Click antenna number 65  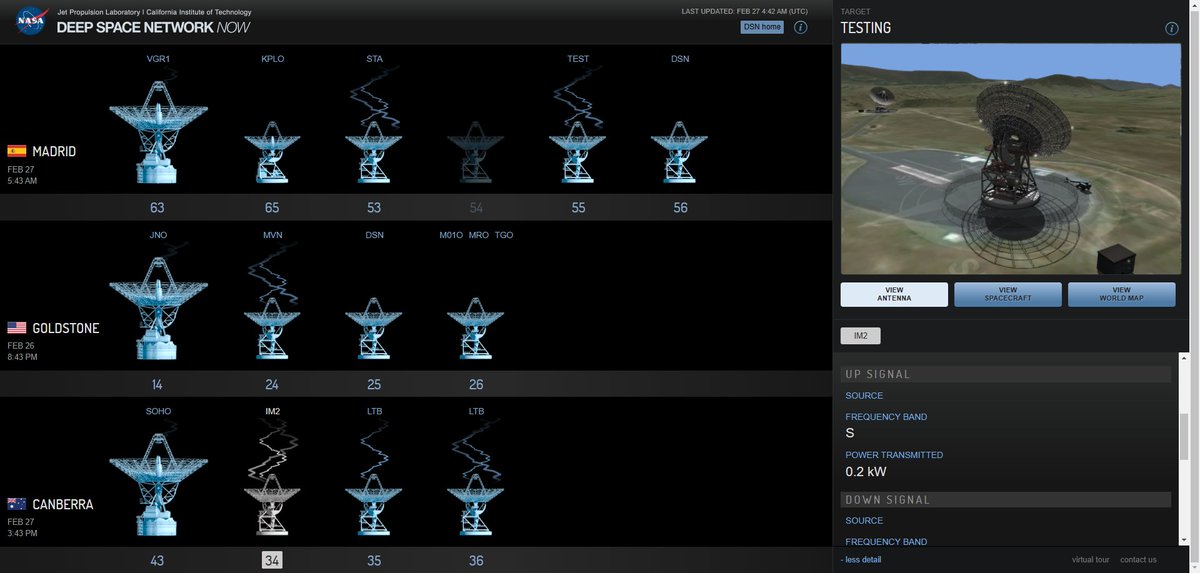point(272,208)
